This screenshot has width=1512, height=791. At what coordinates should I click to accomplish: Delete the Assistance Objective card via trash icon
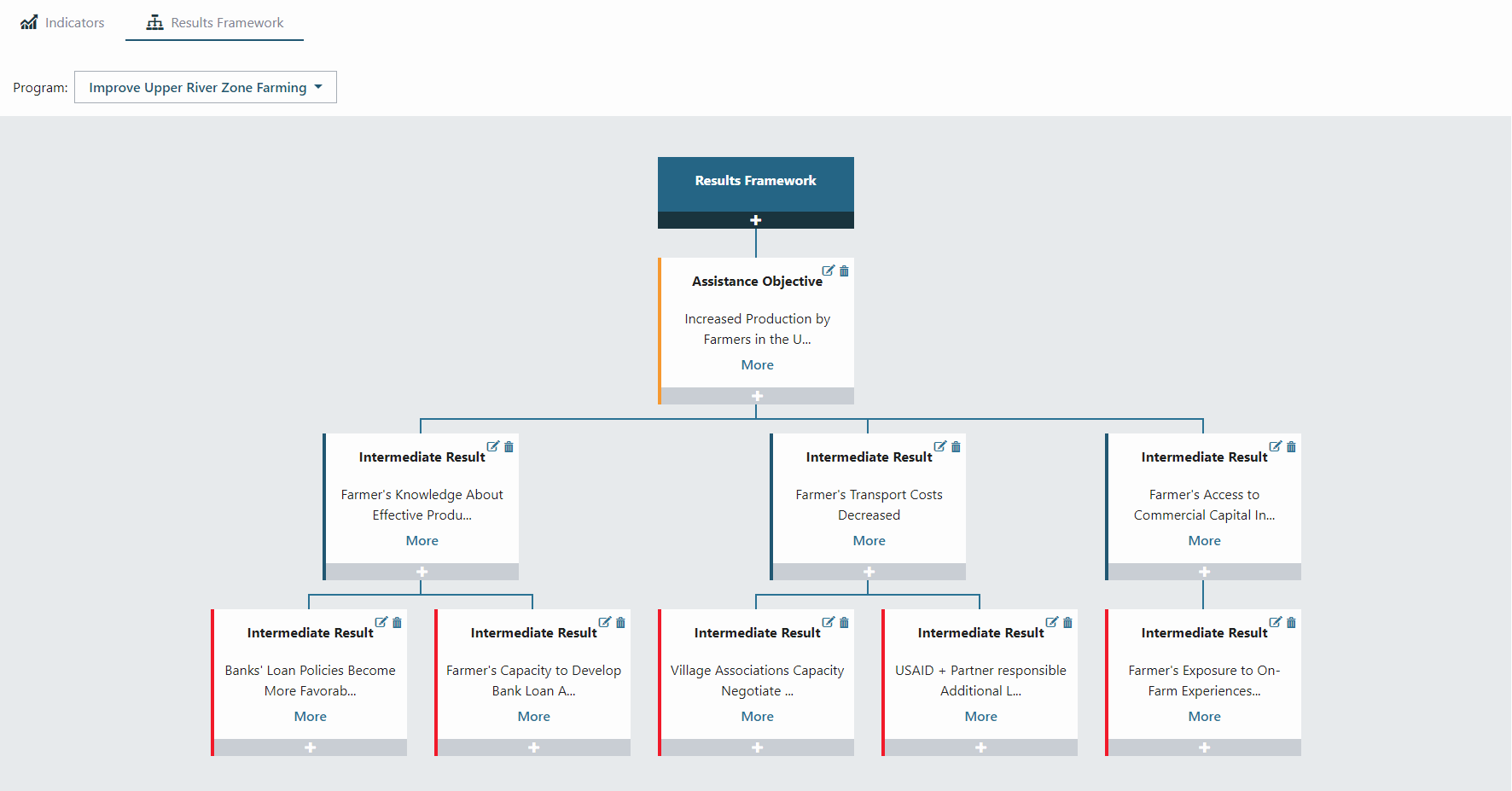(844, 271)
